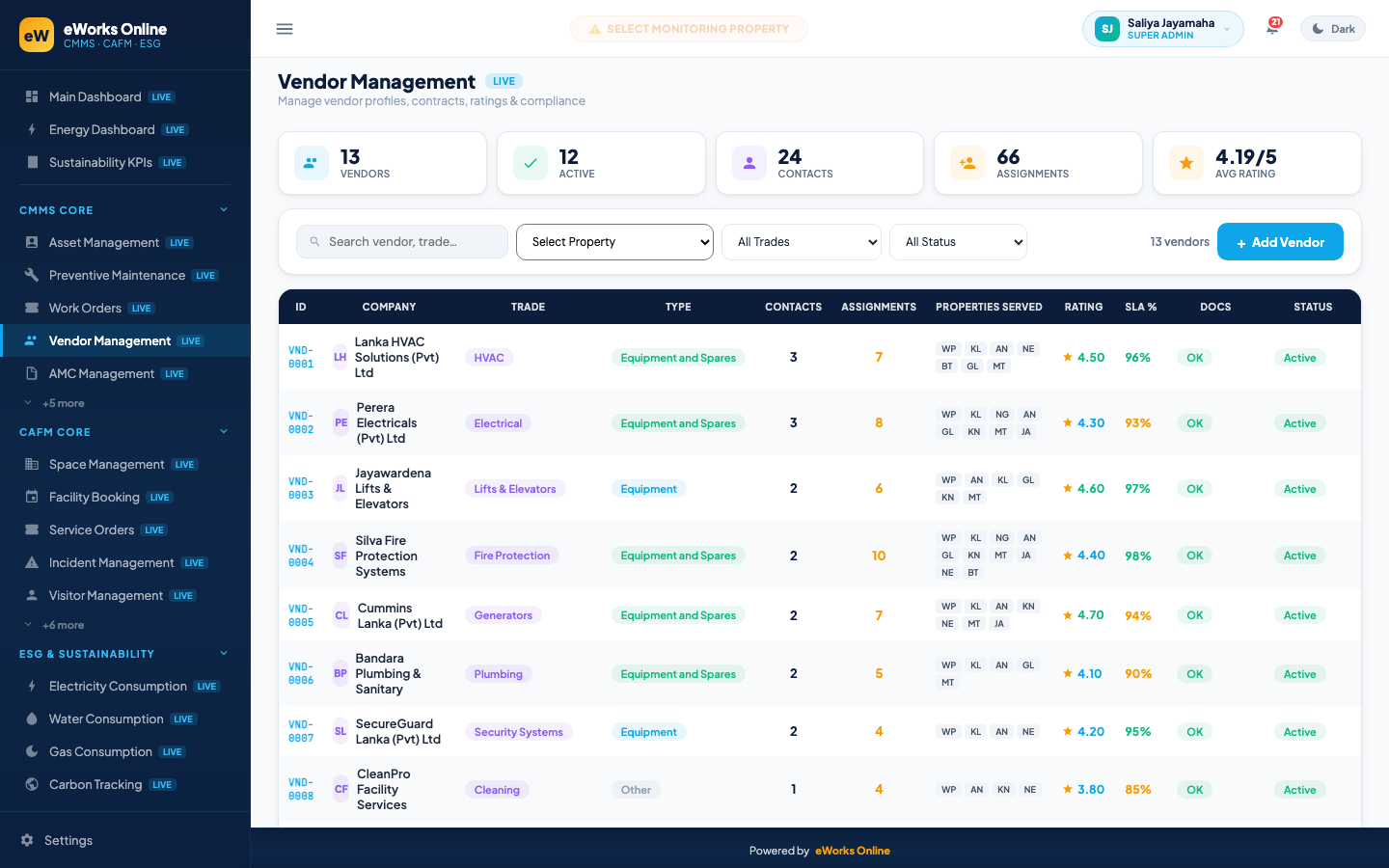Image resolution: width=1389 pixels, height=868 pixels.
Task: Click the HVAC trade tag
Action: point(489,358)
